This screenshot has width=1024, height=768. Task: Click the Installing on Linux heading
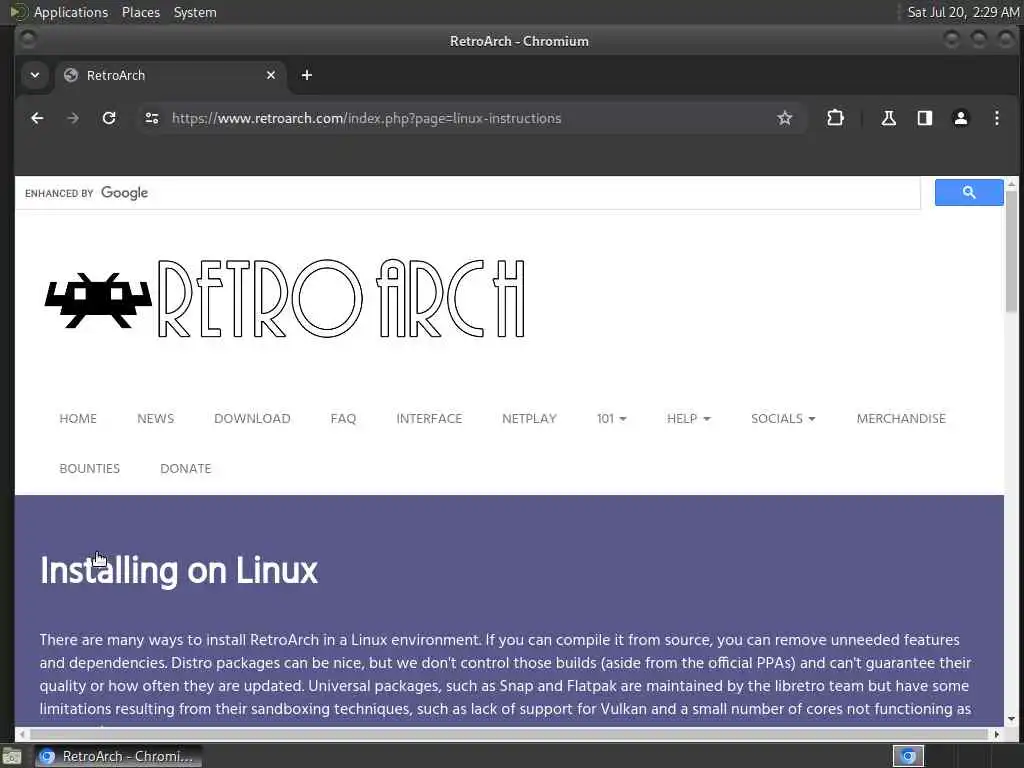pyautogui.click(x=179, y=571)
